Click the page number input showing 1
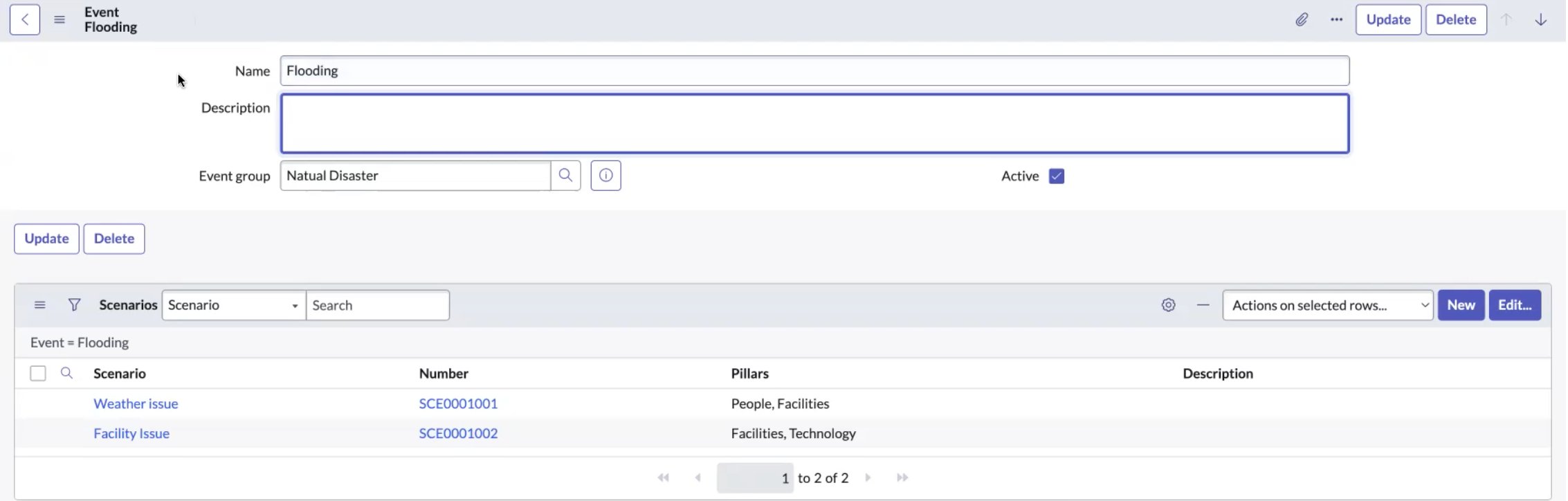Viewport: 1568px width, 501px height. 755,477
